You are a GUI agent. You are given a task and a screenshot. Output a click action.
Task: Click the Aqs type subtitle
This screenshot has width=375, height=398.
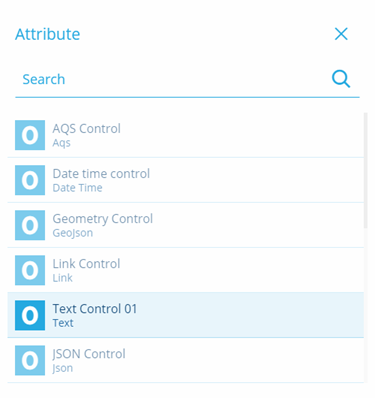point(61,143)
